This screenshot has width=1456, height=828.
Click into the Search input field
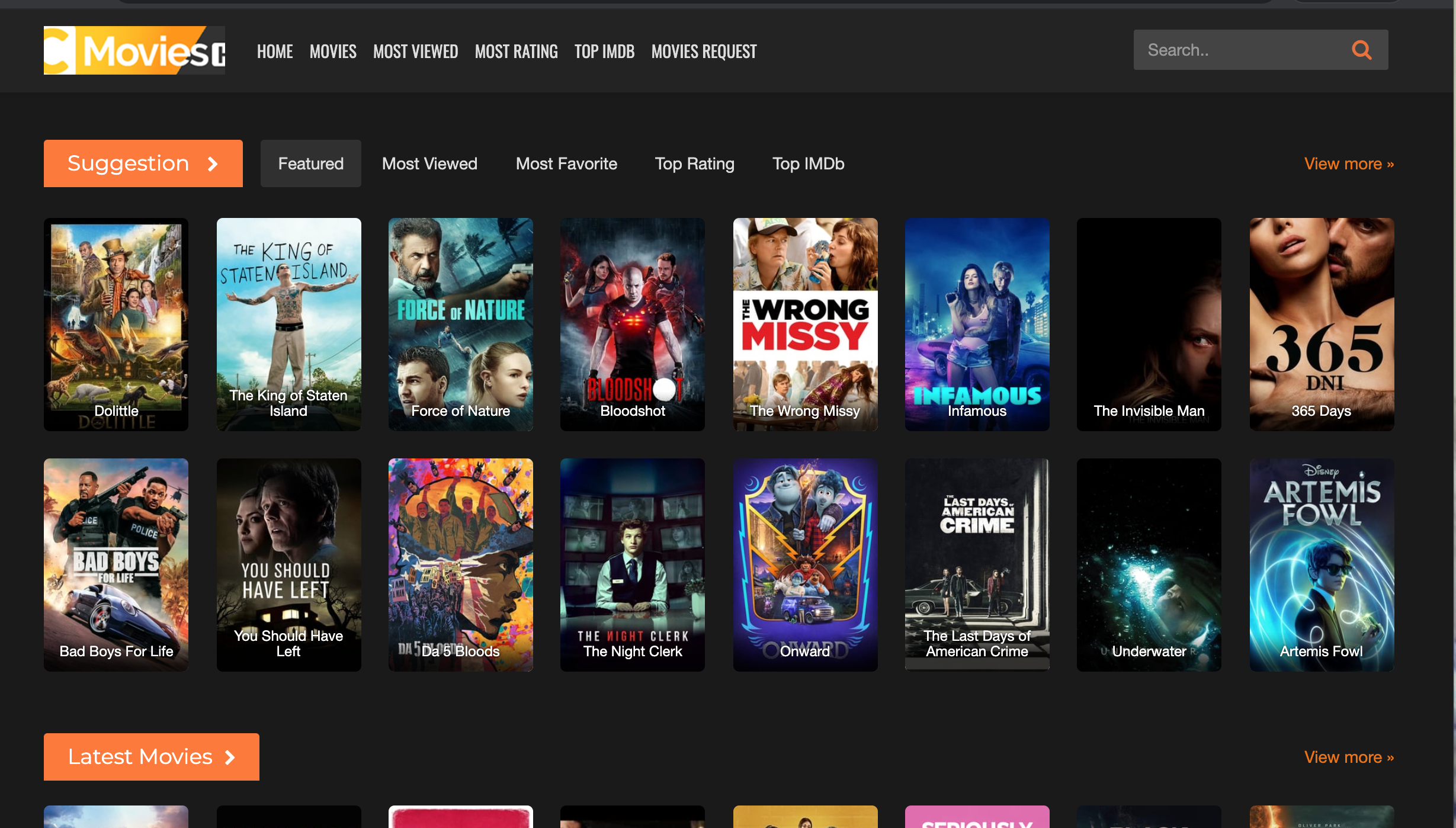(1238, 50)
